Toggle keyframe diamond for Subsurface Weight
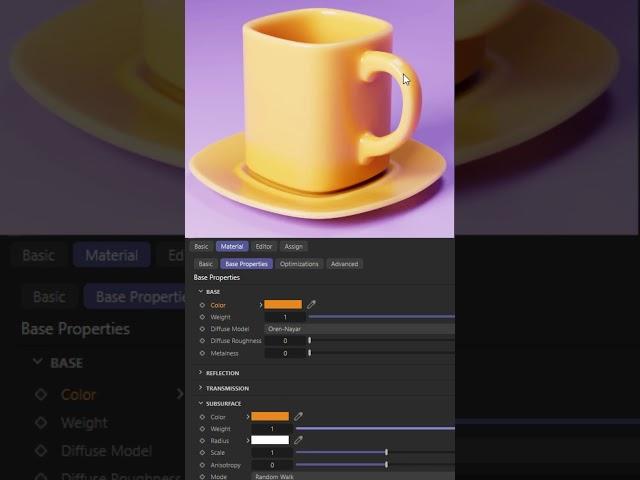Screen dimensions: 640x480 click(202, 429)
